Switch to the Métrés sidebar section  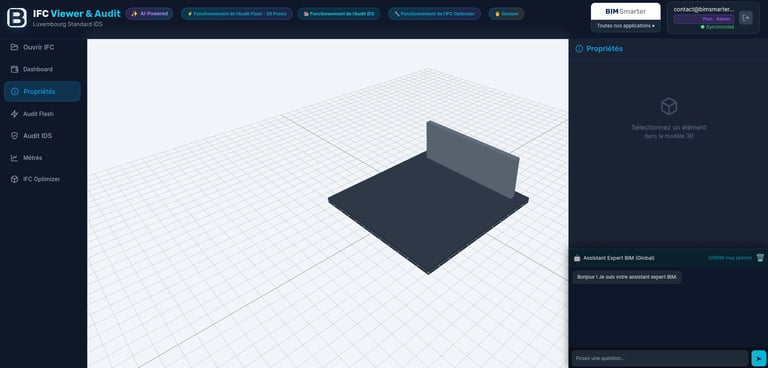pos(42,158)
